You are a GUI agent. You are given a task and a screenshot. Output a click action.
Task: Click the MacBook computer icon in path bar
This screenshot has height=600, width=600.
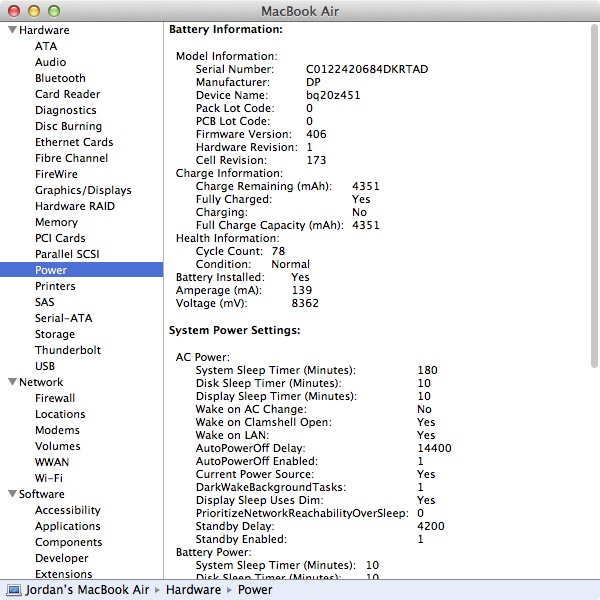(x=14, y=590)
